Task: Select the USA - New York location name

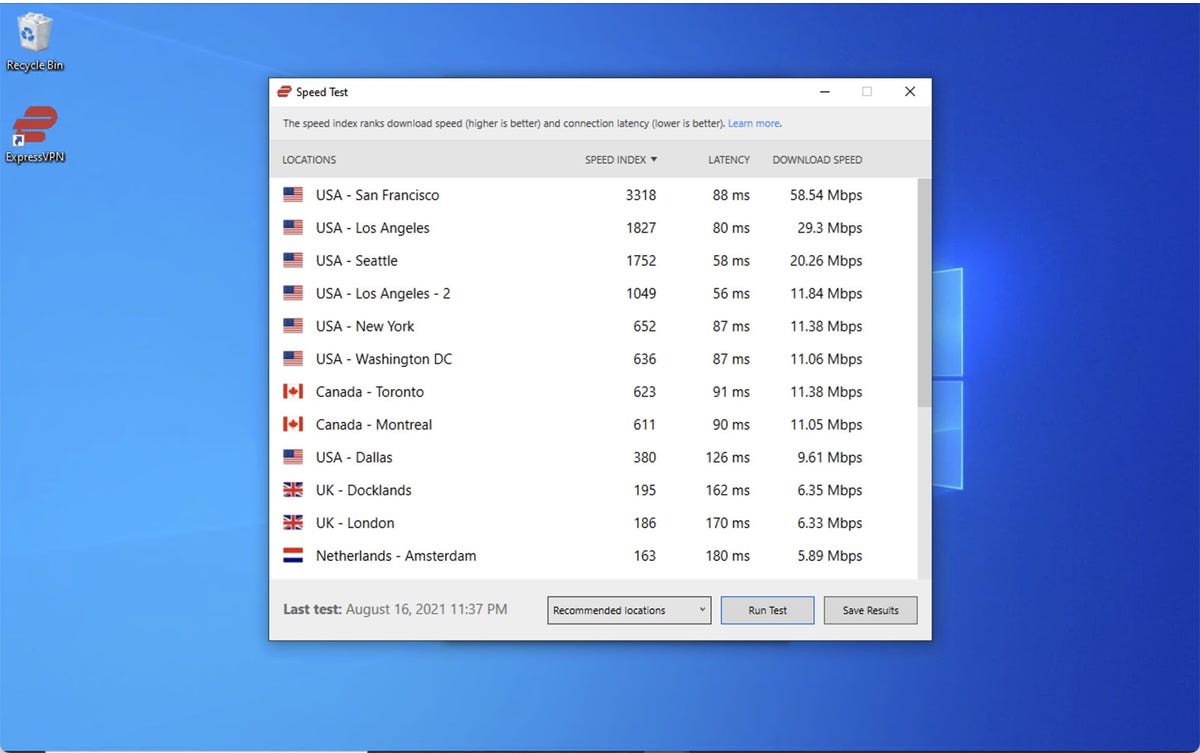Action: [x=365, y=326]
